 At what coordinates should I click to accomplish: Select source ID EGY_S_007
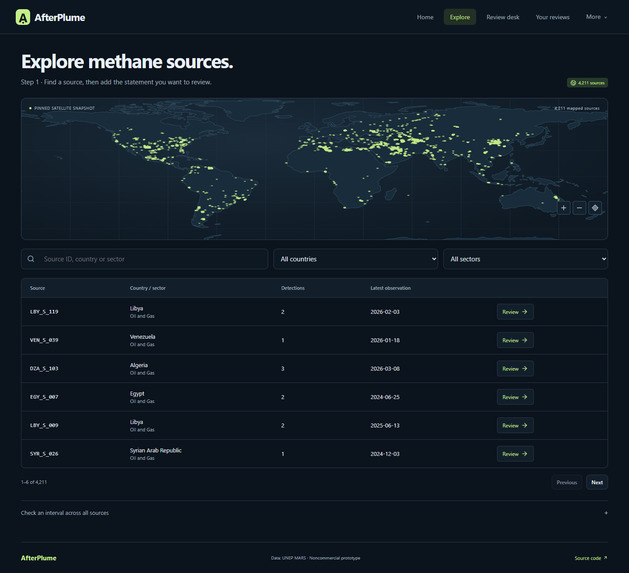44,397
